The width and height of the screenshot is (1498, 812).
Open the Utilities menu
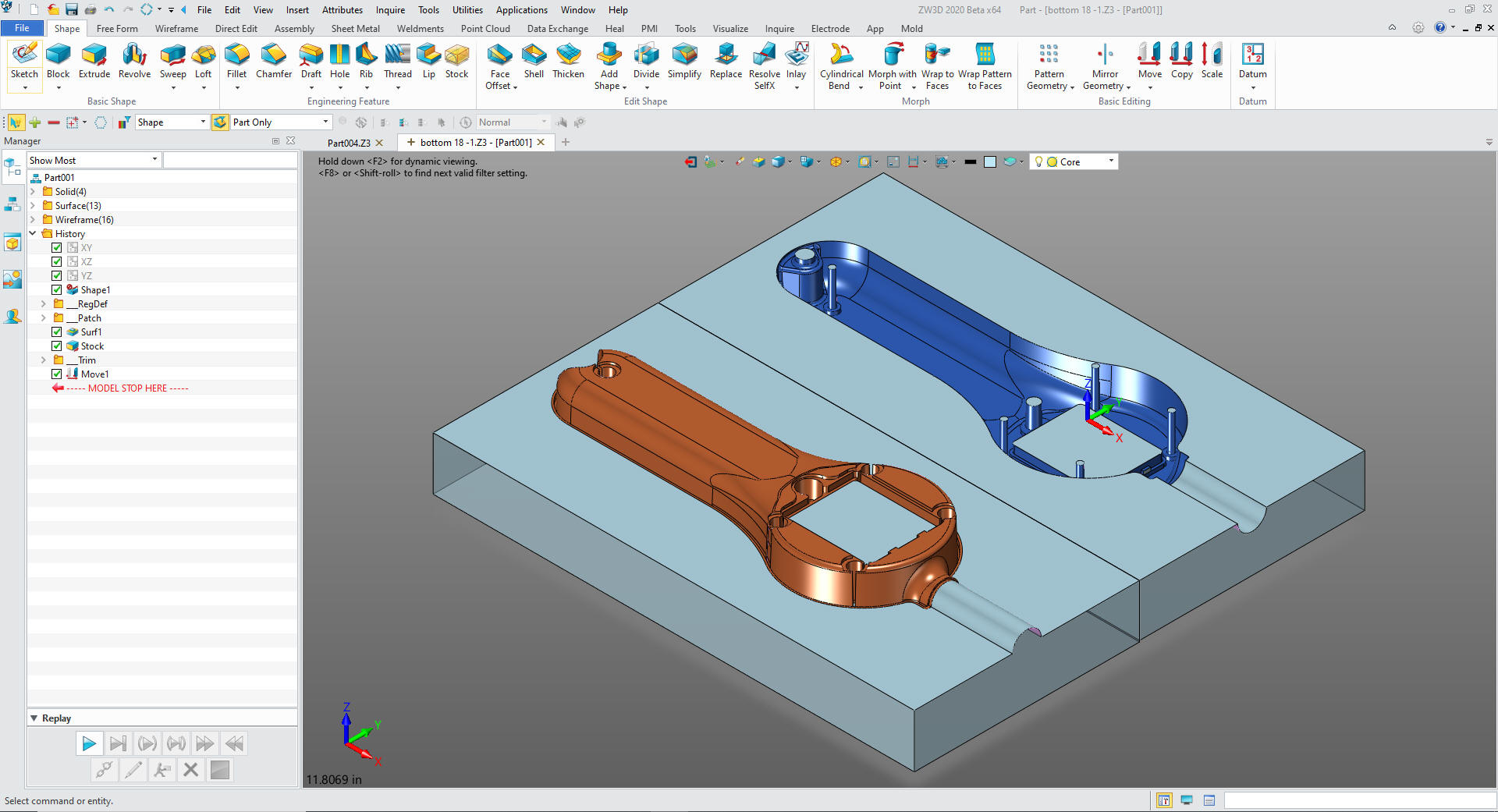pos(467,10)
